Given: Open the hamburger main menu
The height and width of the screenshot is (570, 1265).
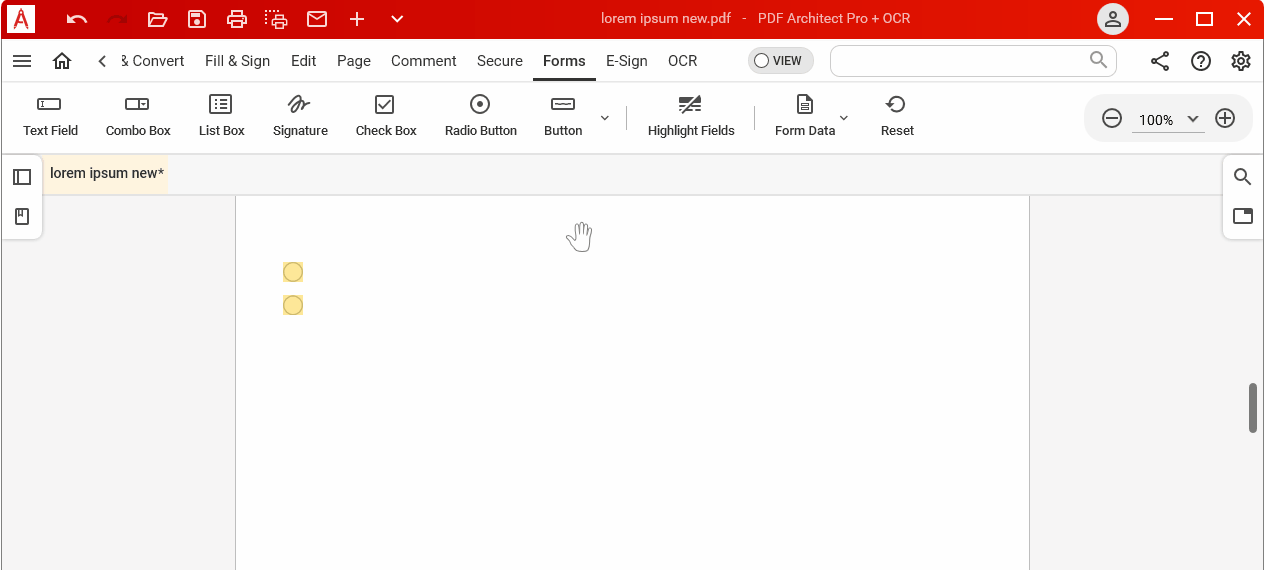Looking at the screenshot, I should coord(22,61).
